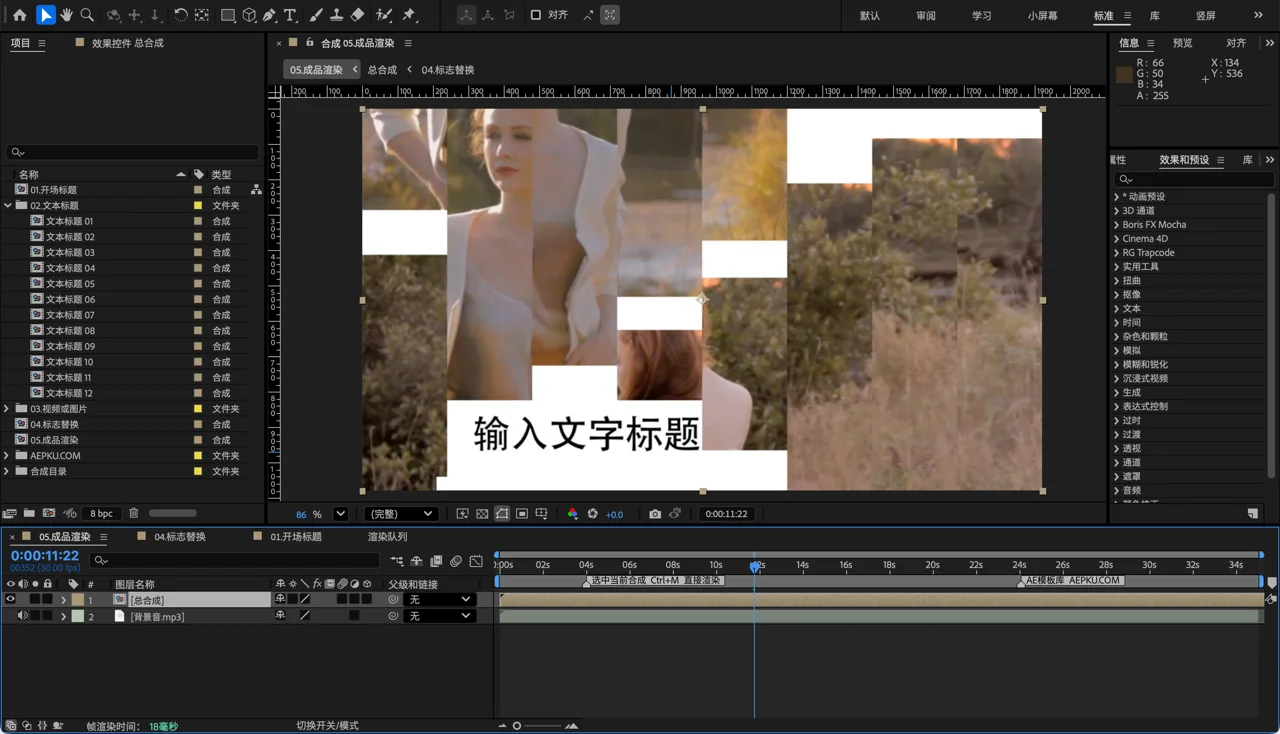Open the 渲染队列 tab

pos(387,537)
